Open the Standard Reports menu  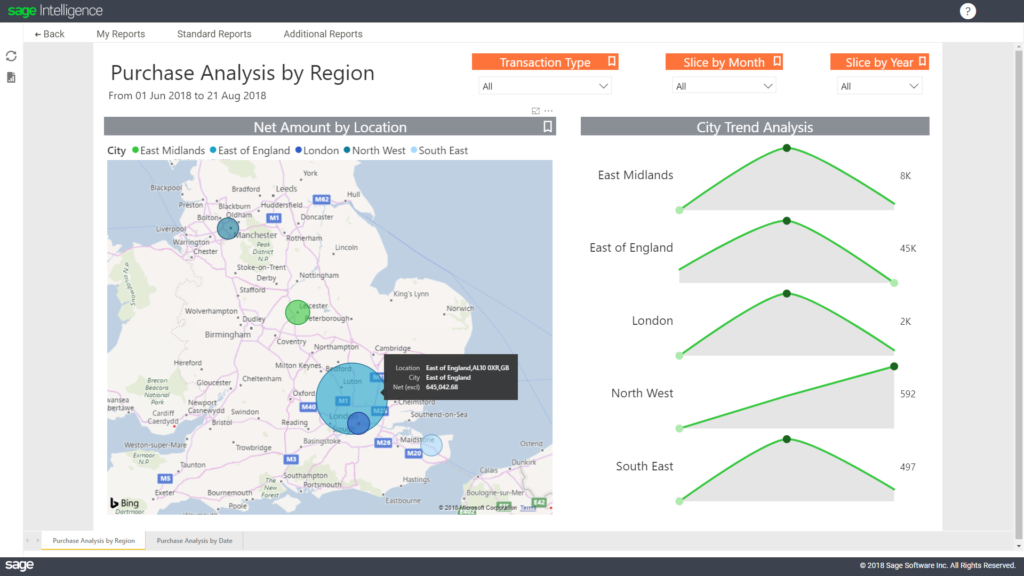click(x=214, y=33)
